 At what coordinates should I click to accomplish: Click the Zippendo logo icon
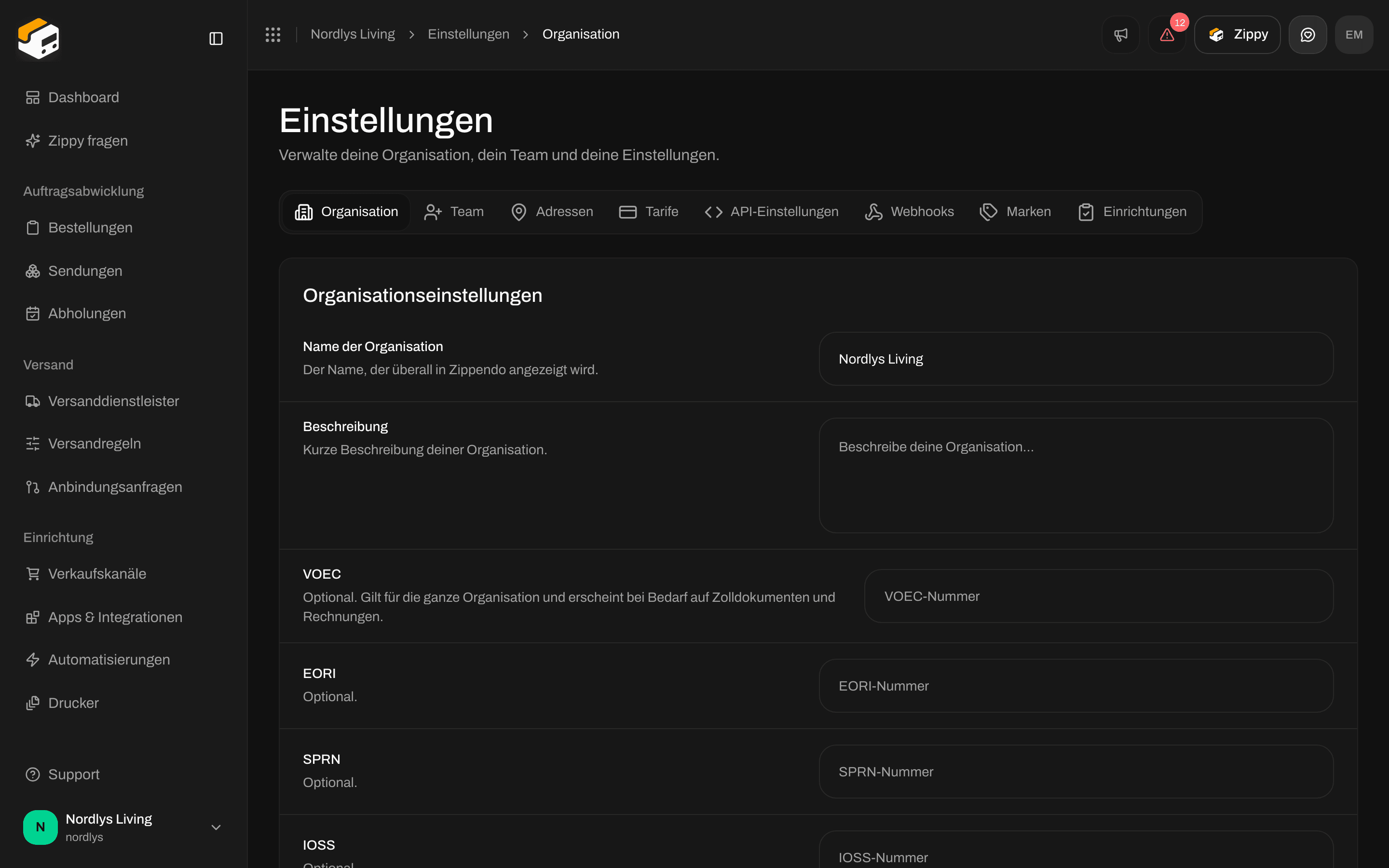[x=39, y=39]
